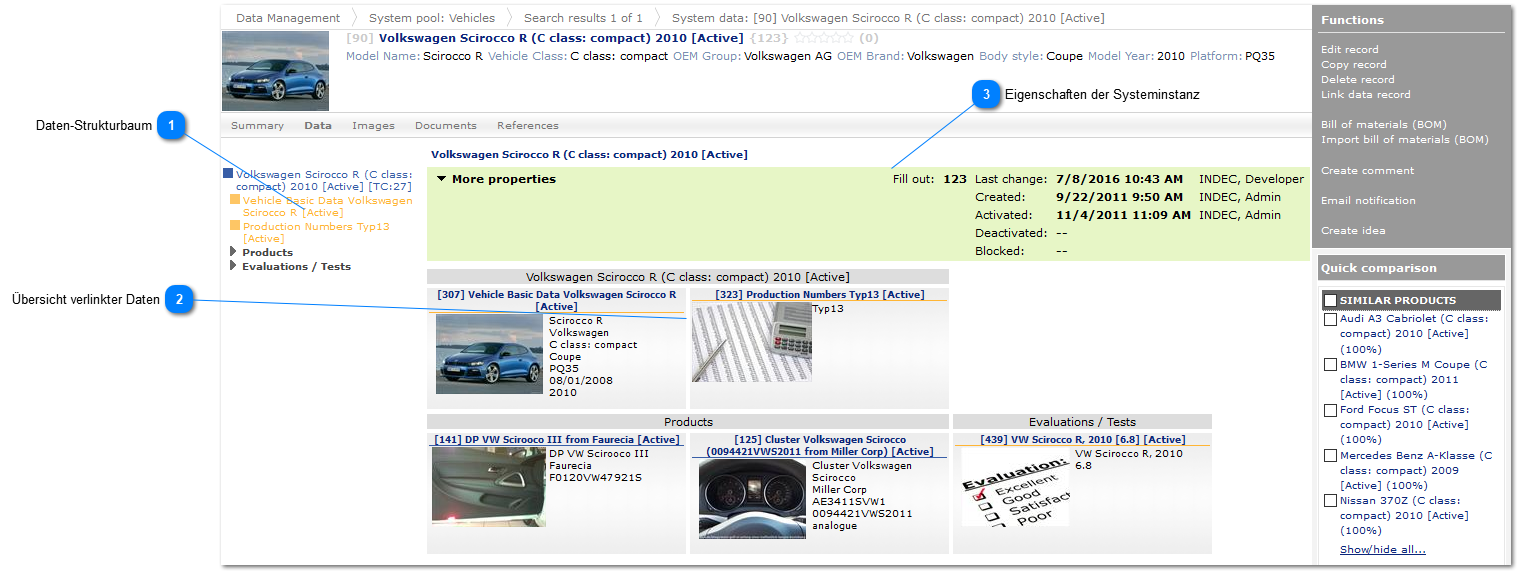Click Scirocco car thumbnail in Vehicle Basic Data card

tap(490, 354)
